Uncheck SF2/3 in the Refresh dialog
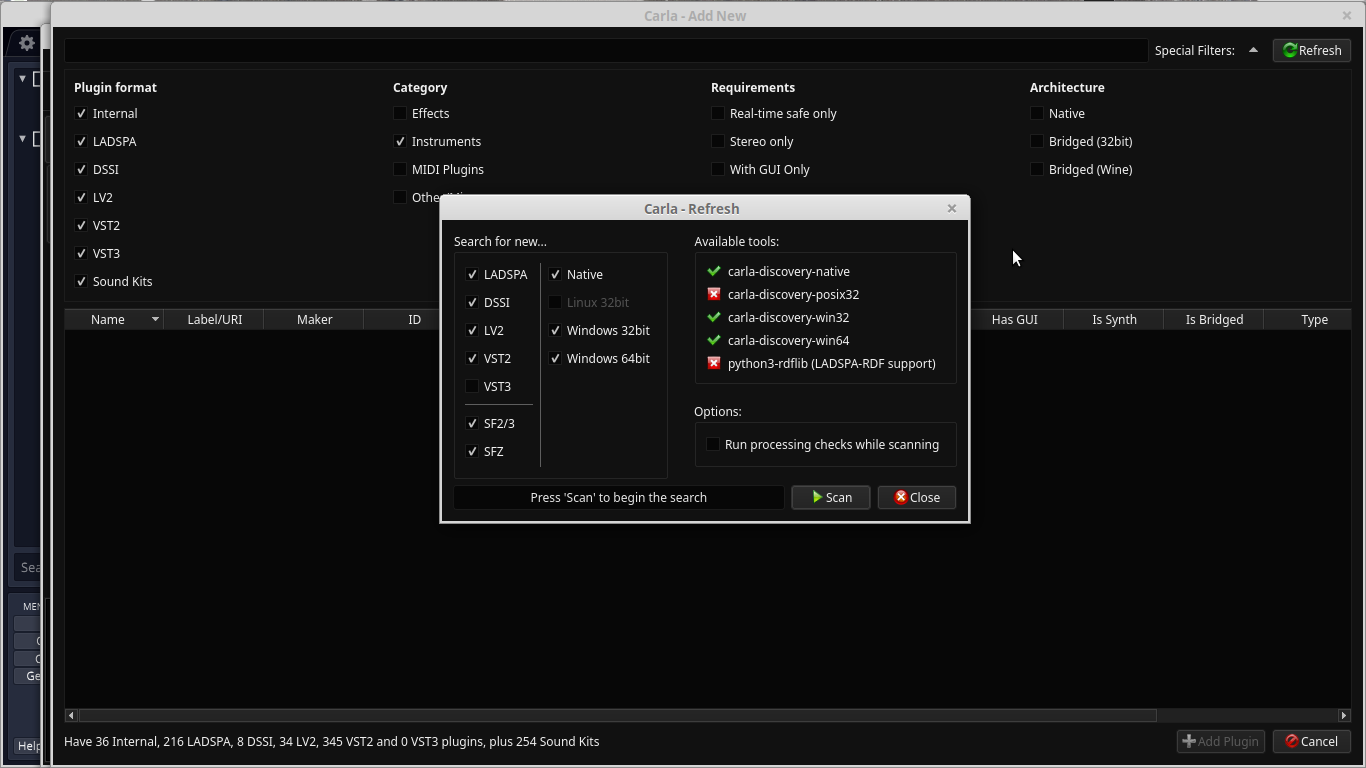 [x=472, y=423]
